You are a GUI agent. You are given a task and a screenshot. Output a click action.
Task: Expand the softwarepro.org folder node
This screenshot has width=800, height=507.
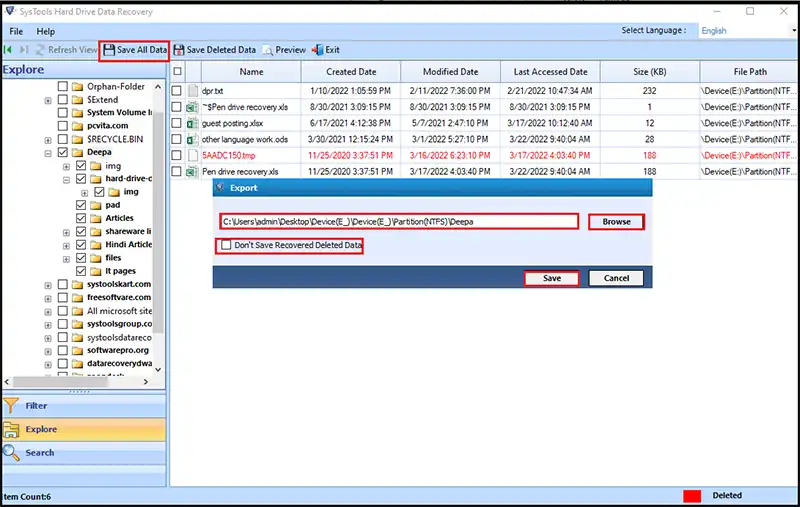(48, 351)
